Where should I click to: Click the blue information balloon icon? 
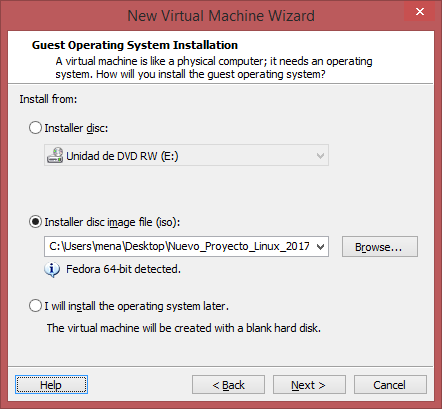[x=52, y=269]
